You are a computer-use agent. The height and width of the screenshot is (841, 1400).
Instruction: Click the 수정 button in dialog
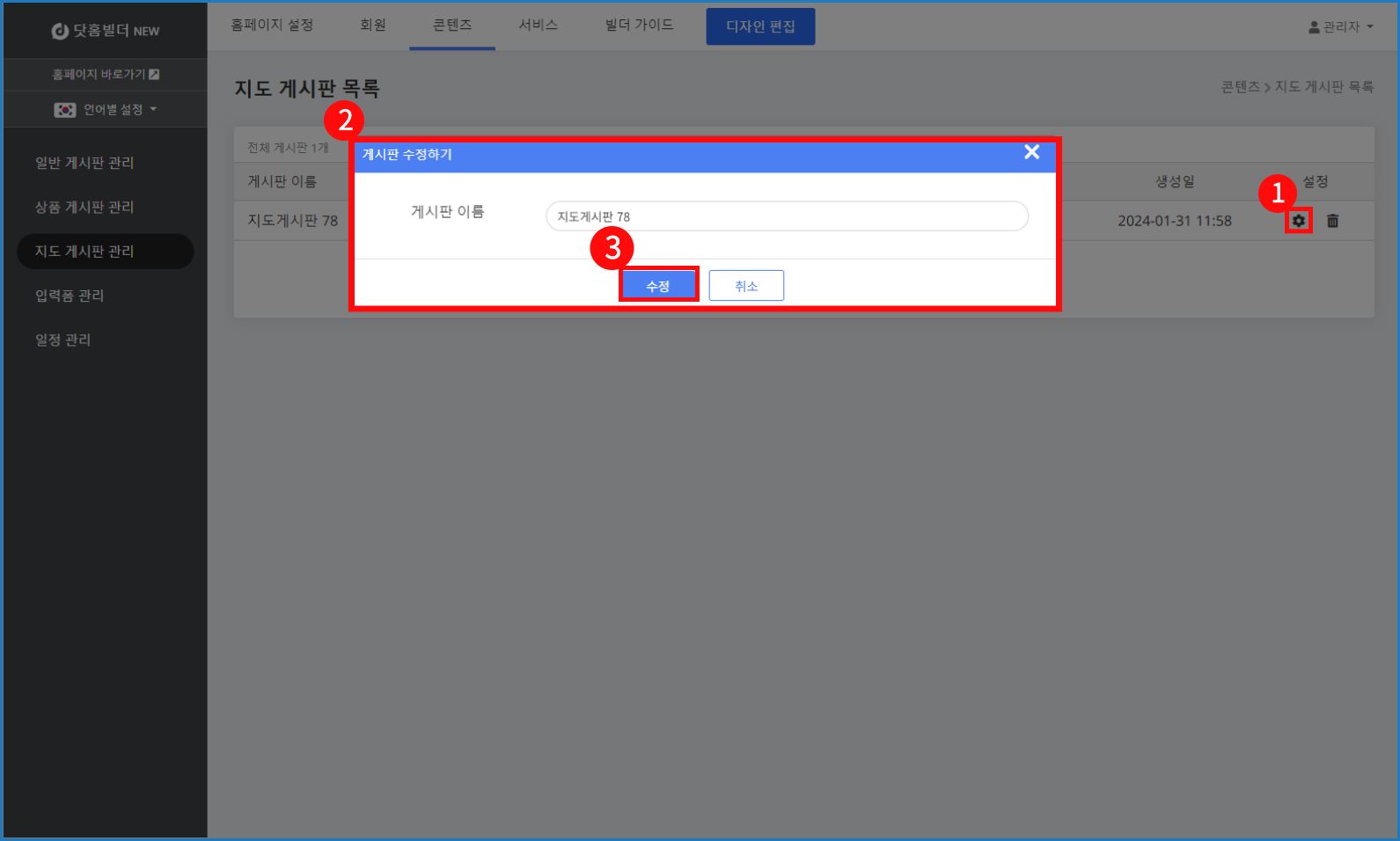[x=658, y=286]
